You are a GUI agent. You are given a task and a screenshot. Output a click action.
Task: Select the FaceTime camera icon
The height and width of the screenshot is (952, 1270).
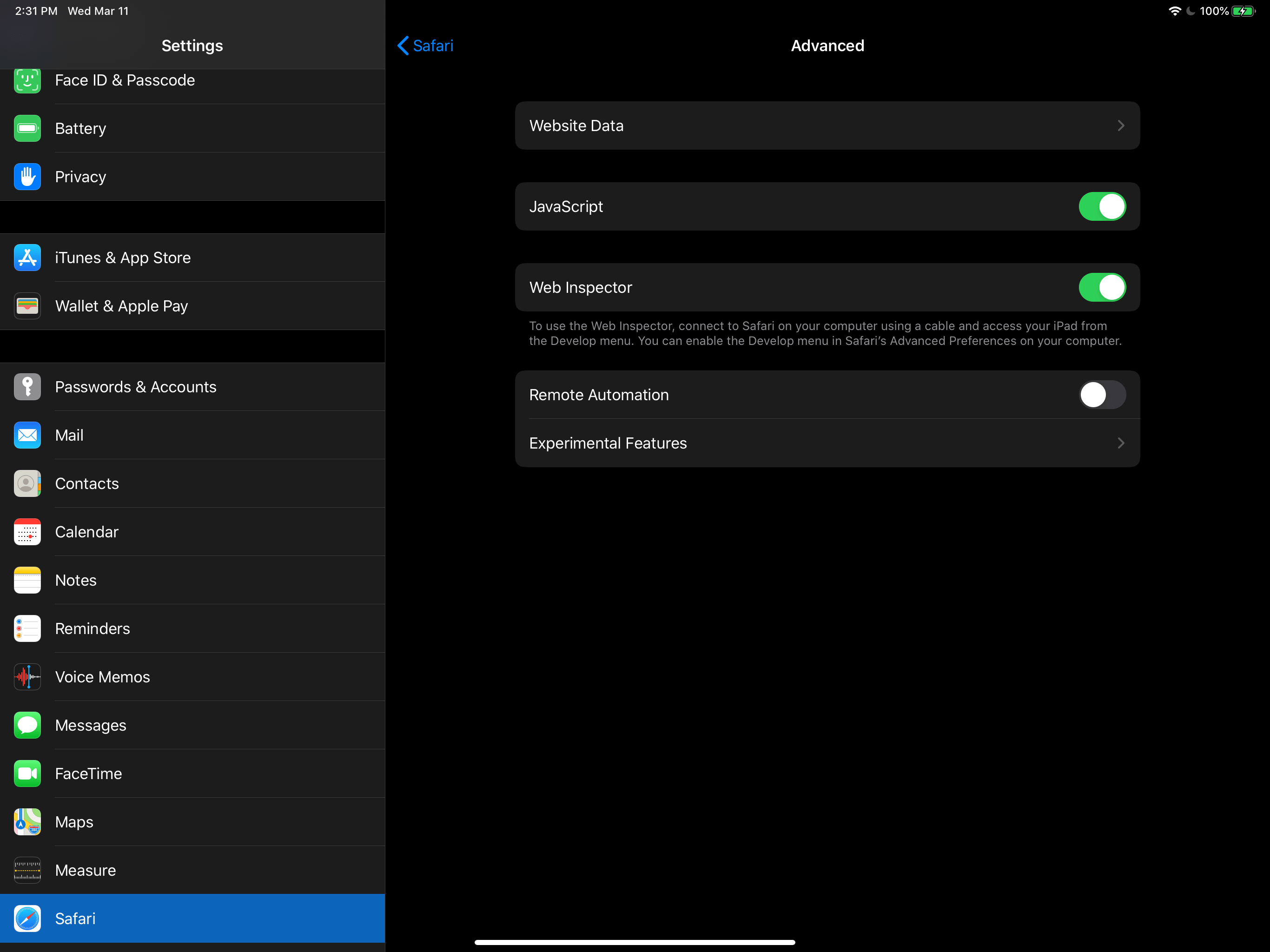pyautogui.click(x=27, y=773)
